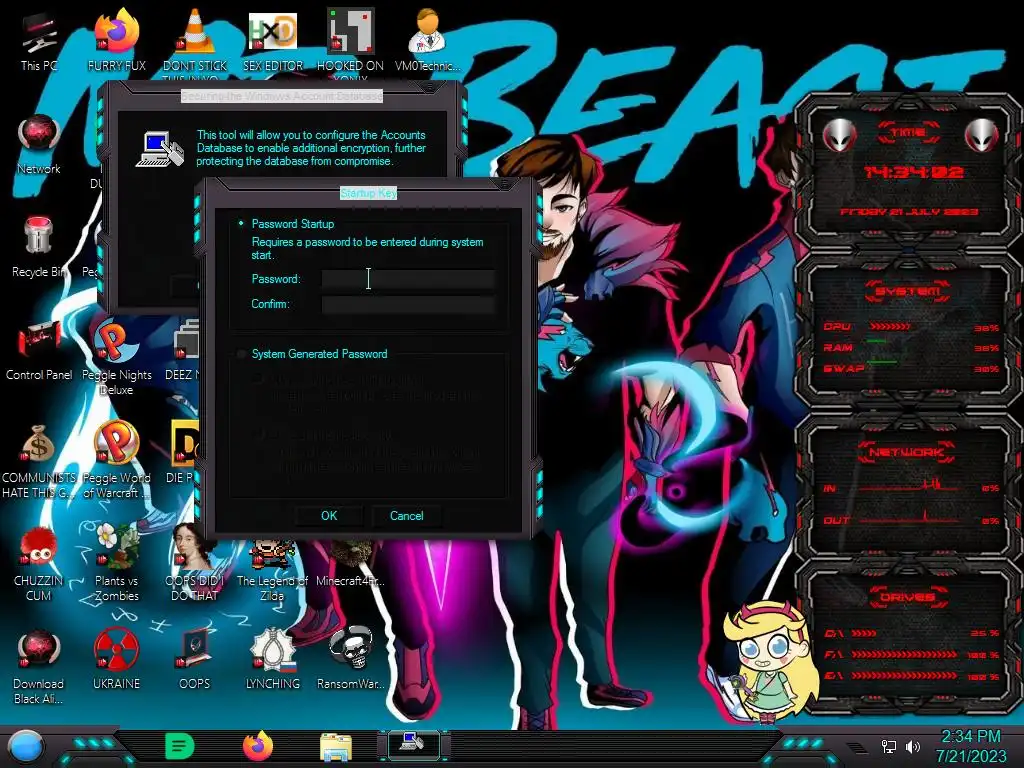The width and height of the screenshot is (1024, 768).
Task: Open the Control Panel desktop icon
Action: coord(39,350)
